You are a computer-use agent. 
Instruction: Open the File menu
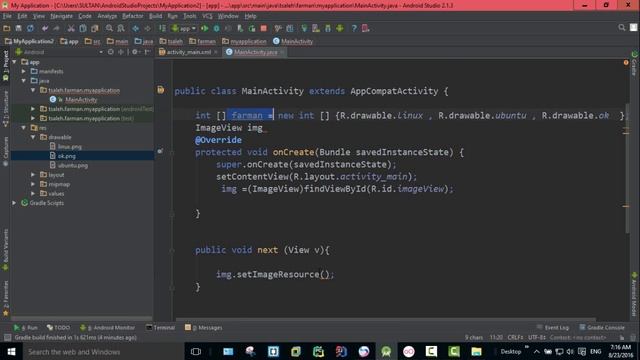click(7, 16)
